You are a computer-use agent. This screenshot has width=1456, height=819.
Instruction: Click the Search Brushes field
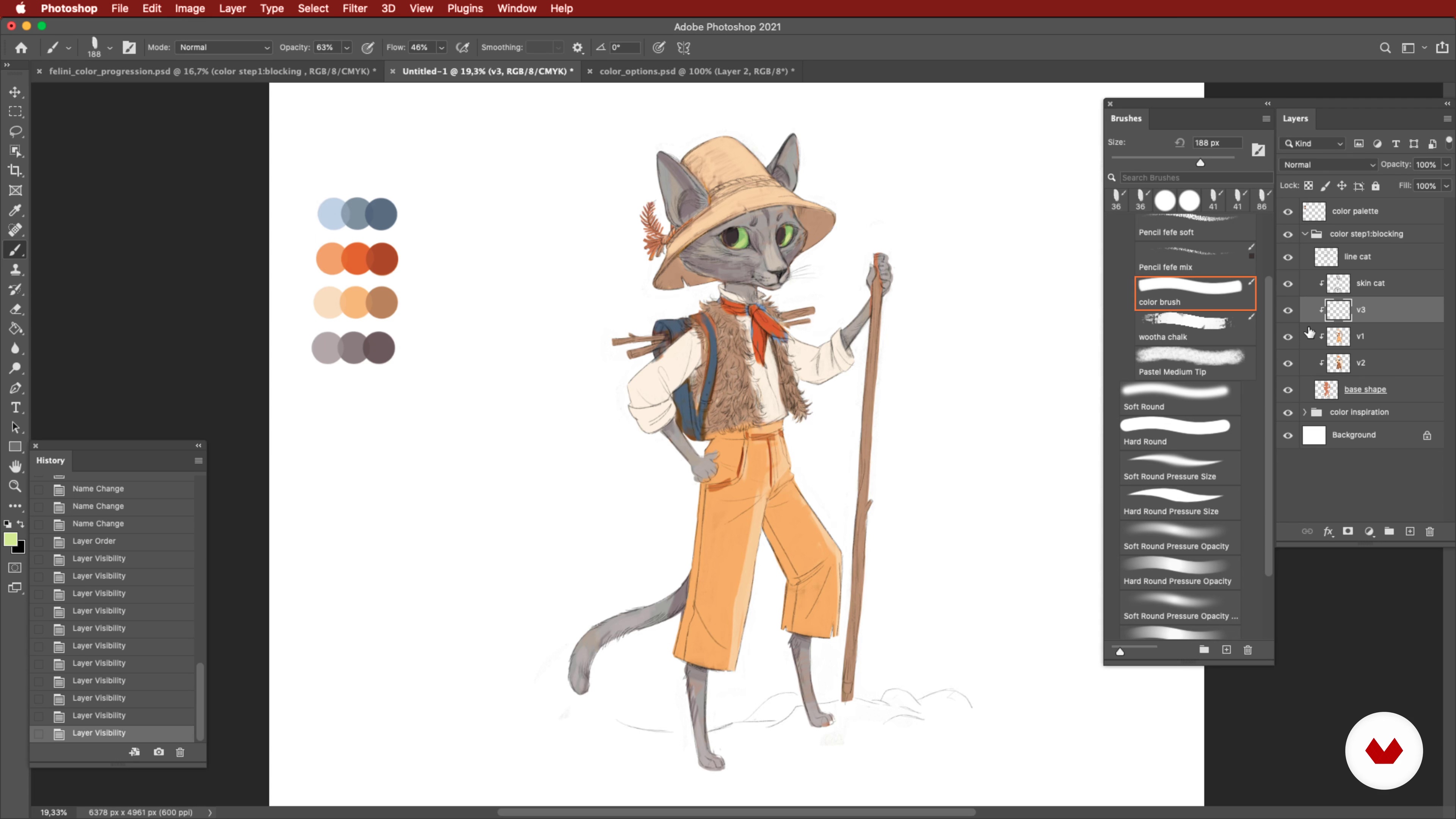1192,177
